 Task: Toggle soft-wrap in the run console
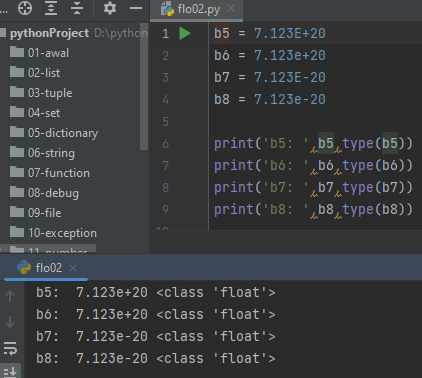[10, 348]
